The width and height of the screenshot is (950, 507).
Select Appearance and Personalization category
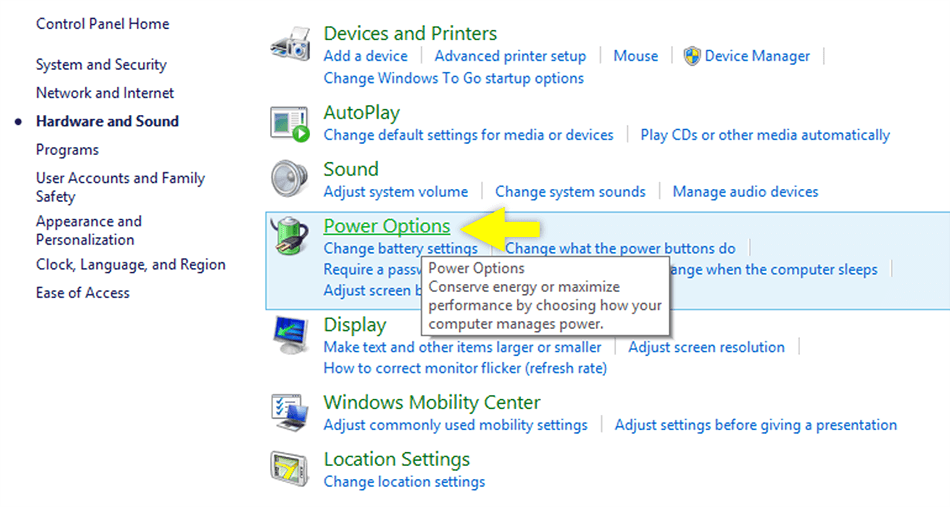[88, 230]
